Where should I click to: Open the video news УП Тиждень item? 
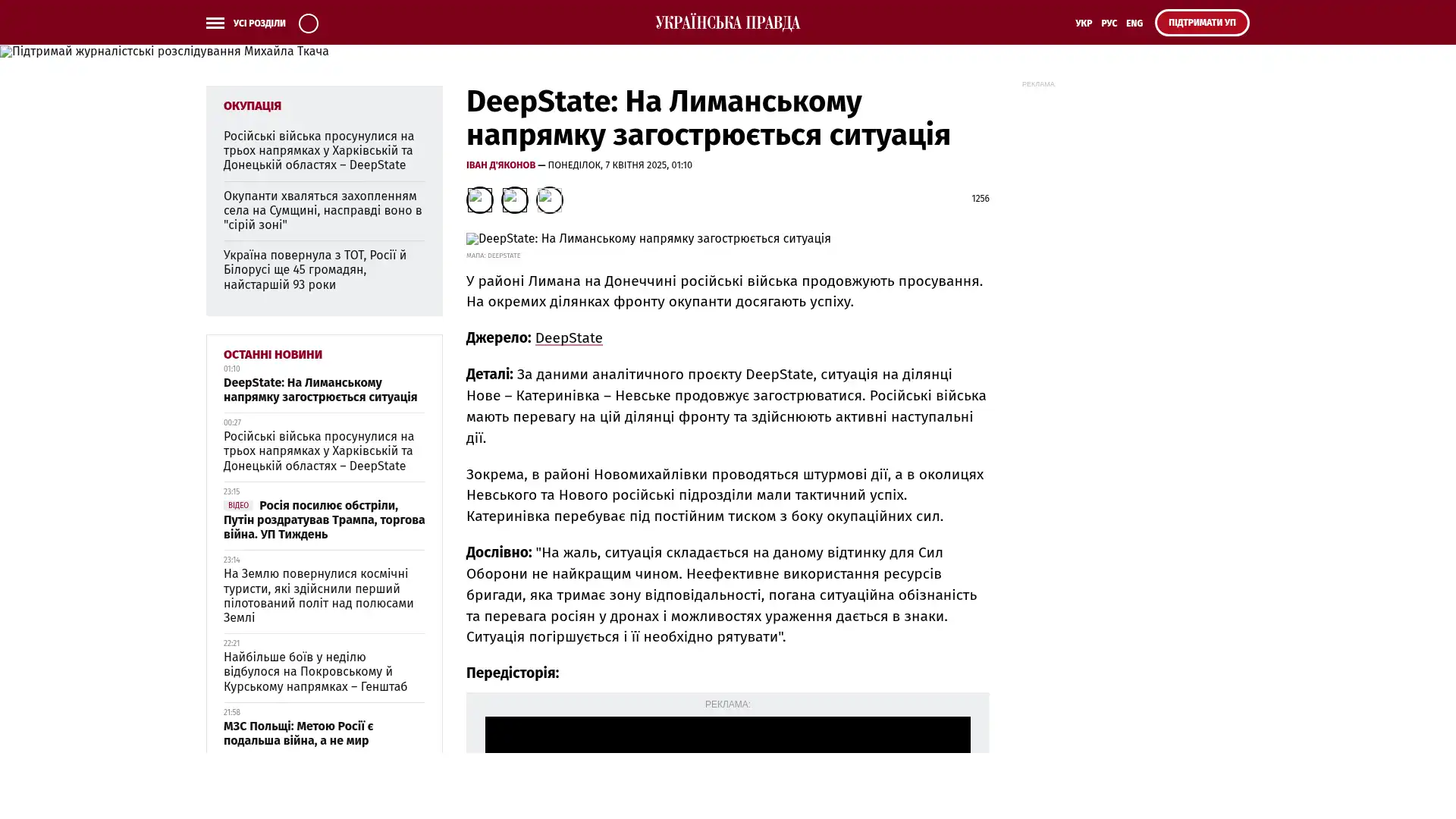[x=324, y=520]
